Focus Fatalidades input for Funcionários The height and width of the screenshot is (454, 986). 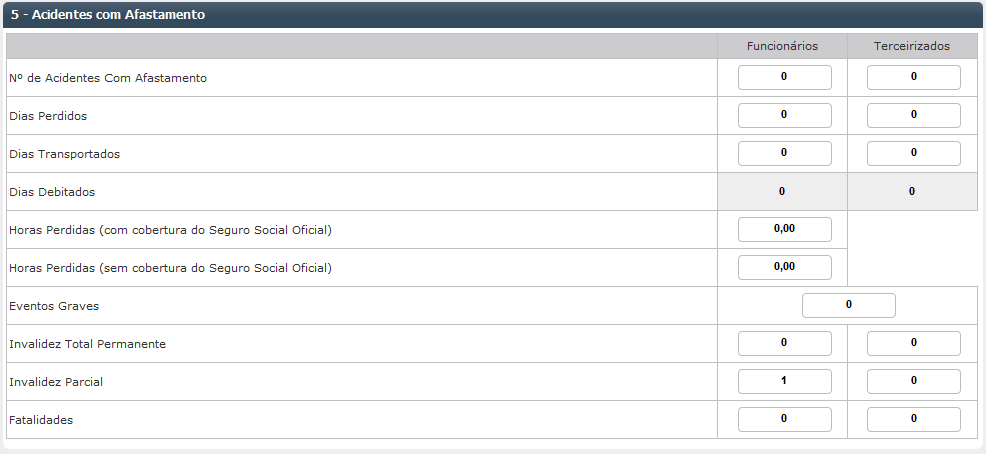click(x=784, y=420)
